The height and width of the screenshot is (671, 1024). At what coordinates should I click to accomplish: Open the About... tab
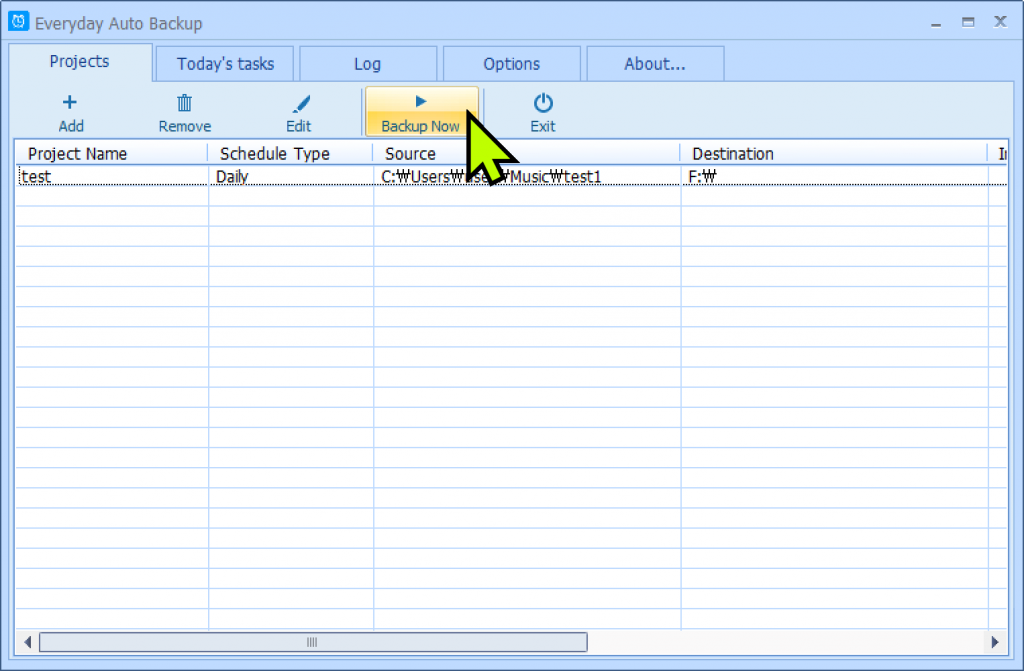tap(655, 62)
